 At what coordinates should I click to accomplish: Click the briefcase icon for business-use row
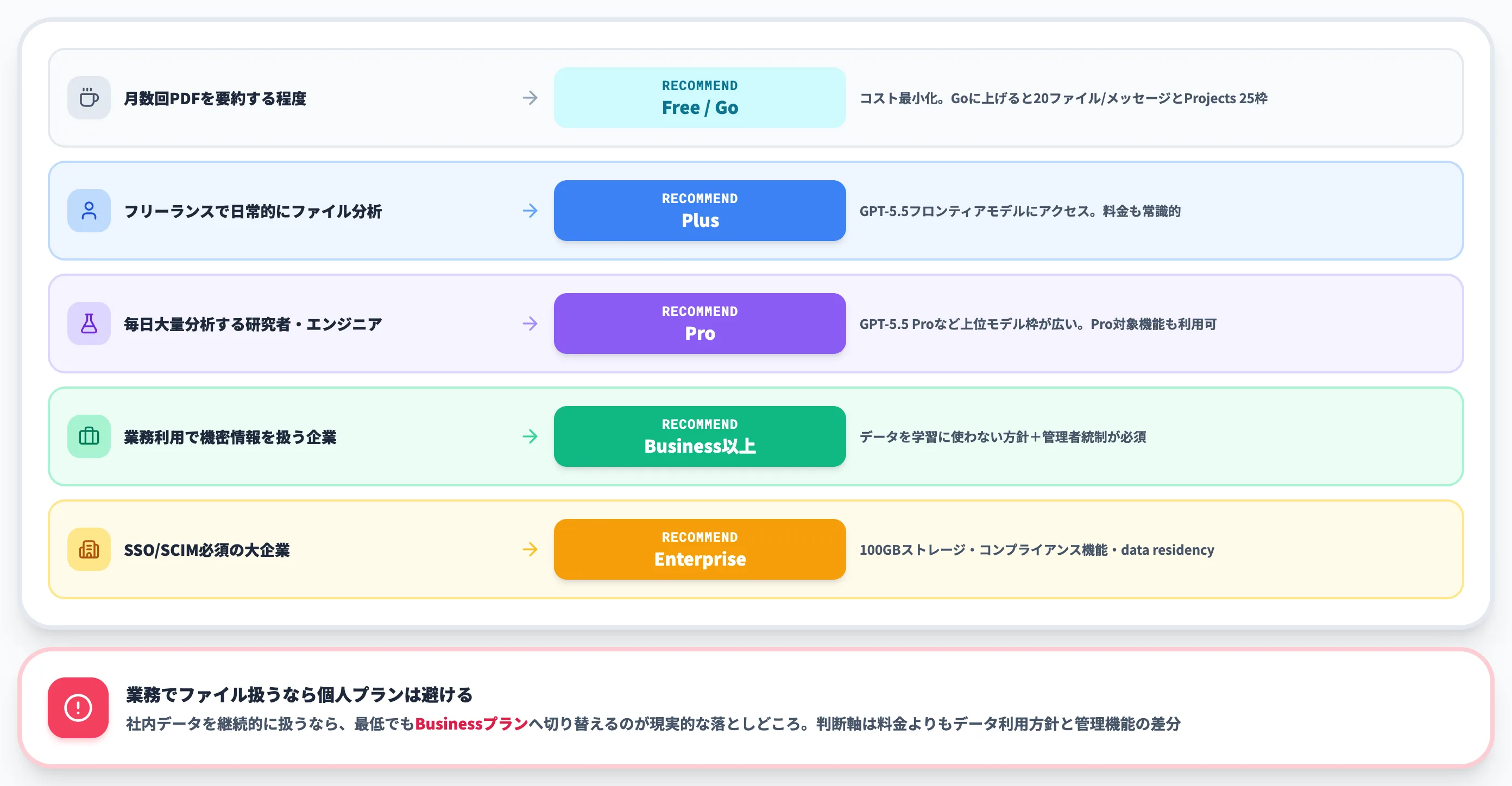tap(89, 436)
